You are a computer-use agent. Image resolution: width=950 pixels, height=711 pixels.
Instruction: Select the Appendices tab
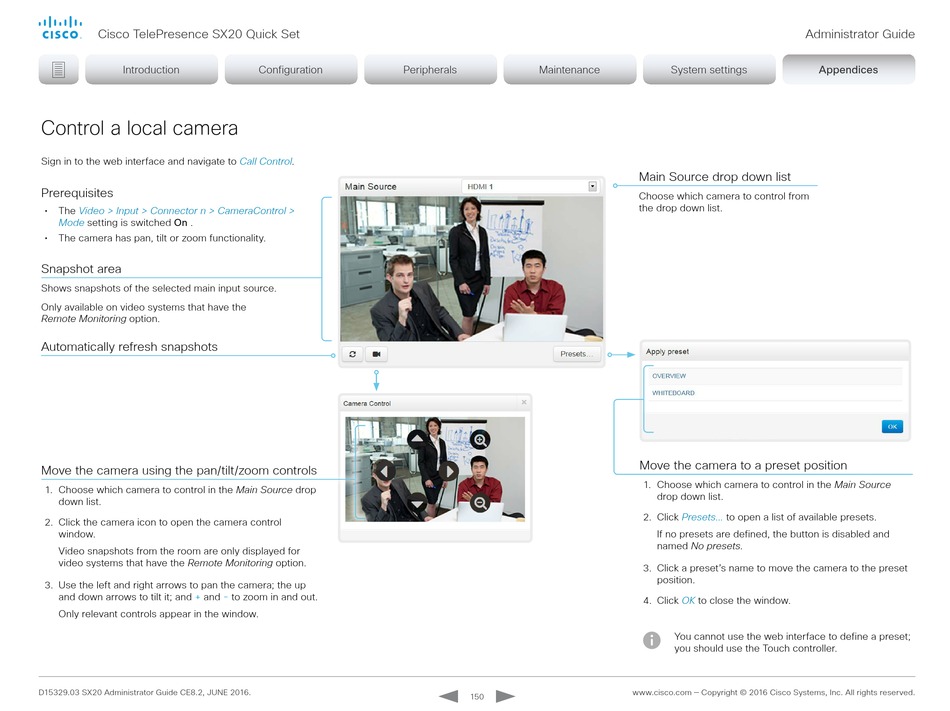[848, 70]
